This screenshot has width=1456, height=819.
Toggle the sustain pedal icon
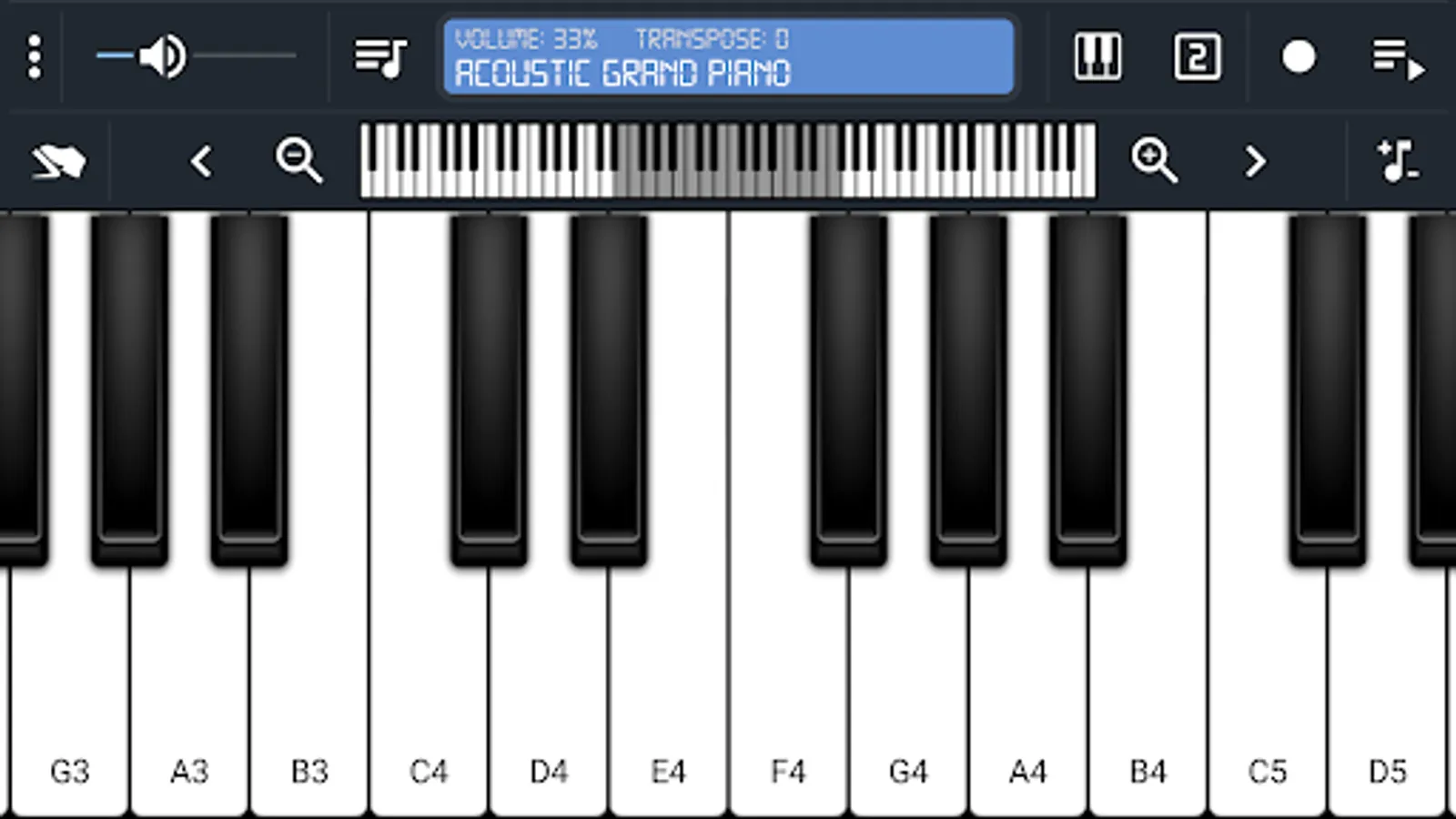click(58, 162)
